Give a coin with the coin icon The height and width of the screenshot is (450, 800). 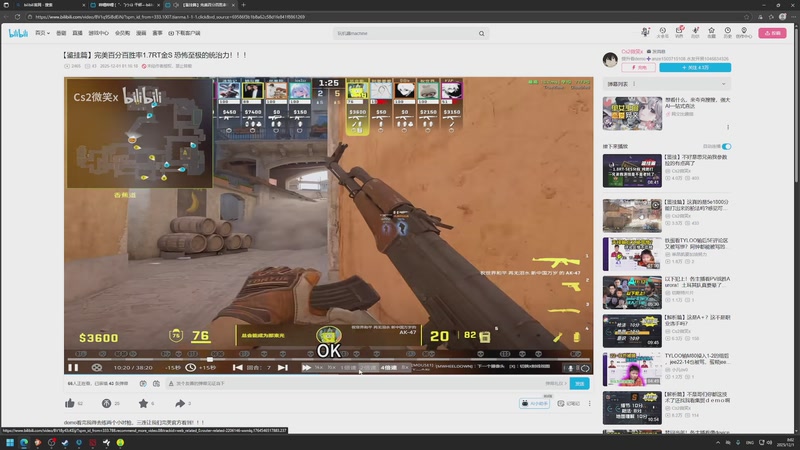tap(106, 403)
